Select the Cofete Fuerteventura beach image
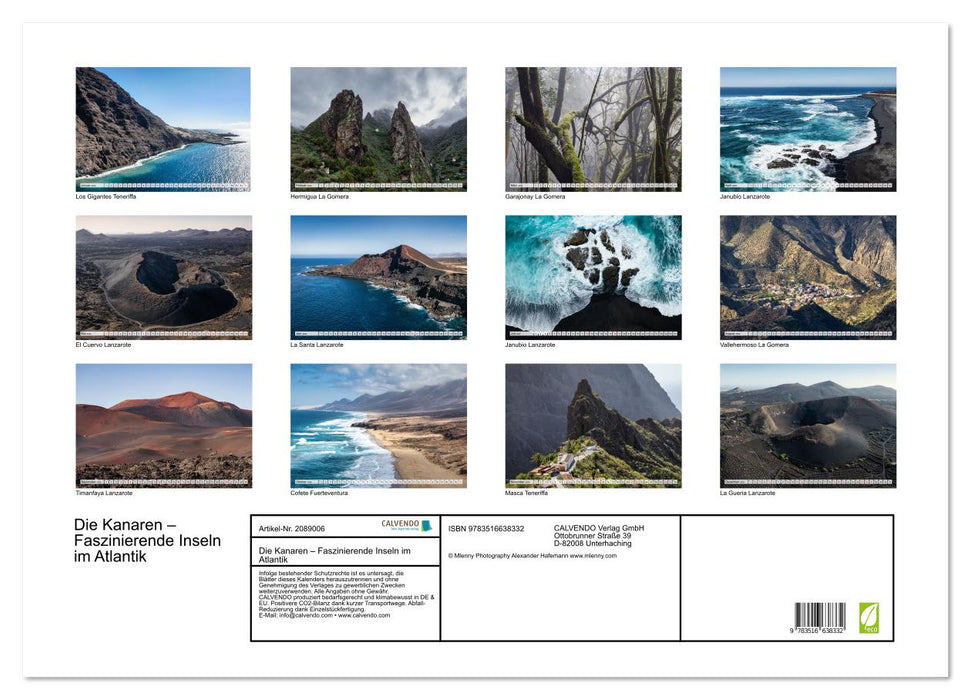The image size is (971, 700). (378, 425)
